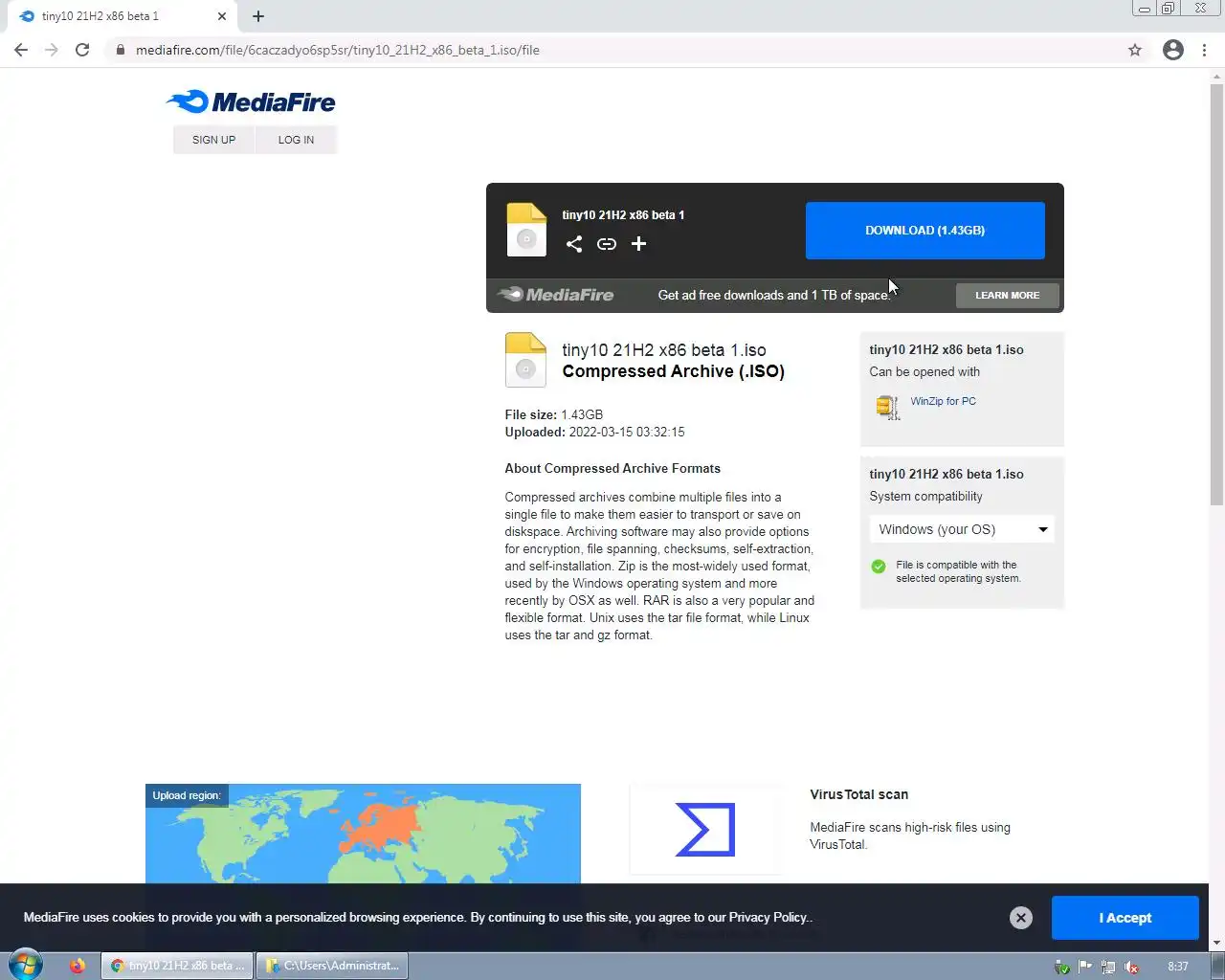Click the LEARN MORE button
The height and width of the screenshot is (980, 1225).
pos(1007,296)
